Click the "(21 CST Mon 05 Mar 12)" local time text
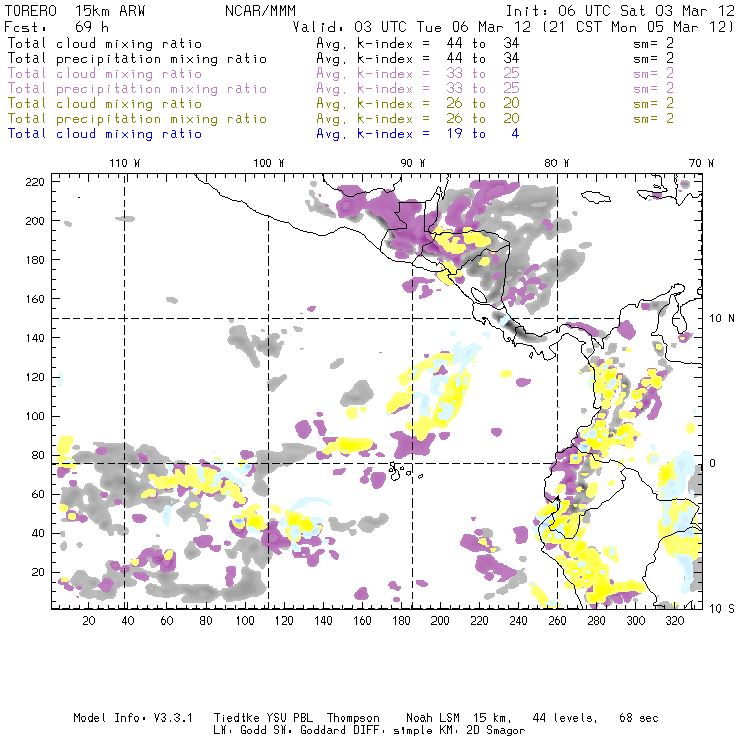The height and width of the screenshot is (740, 740). (638, 27)
